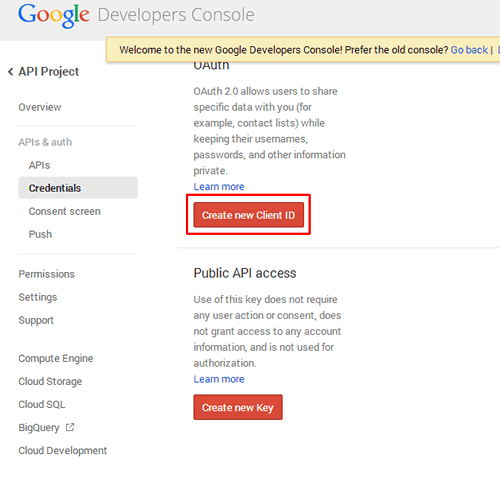Viewport: 500px width, 482px height.
Task: Open Cloud SQL section
Action: click(42, 404)
